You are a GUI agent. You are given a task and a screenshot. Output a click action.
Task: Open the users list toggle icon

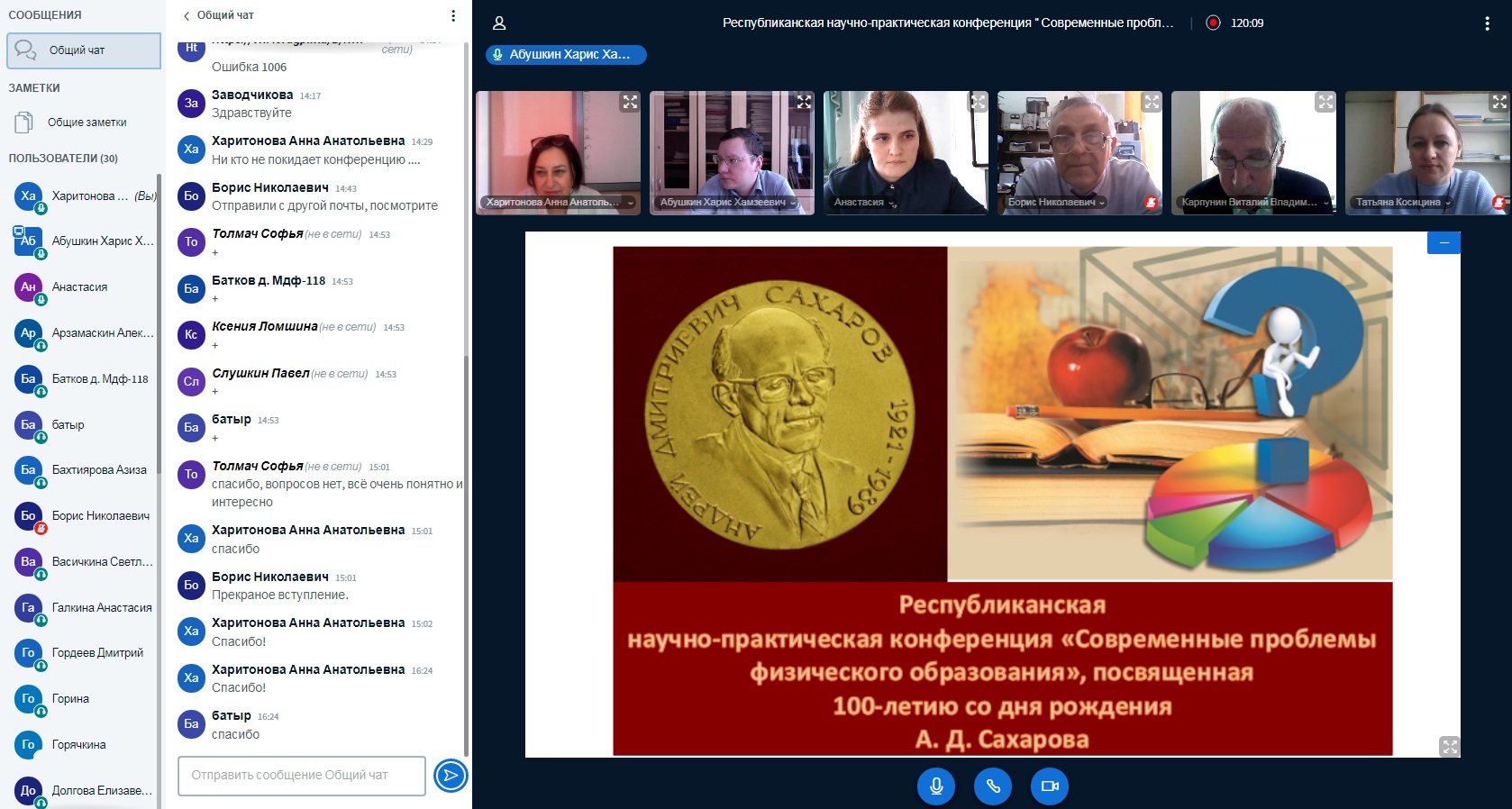click(x=499, y=23)
